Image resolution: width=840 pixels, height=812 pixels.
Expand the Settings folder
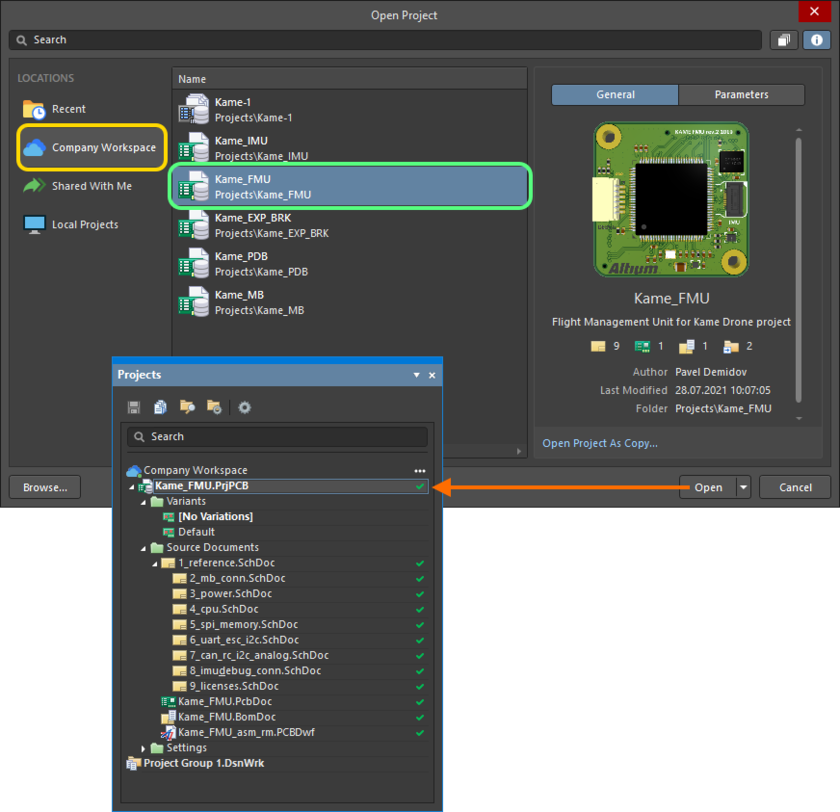tap(143, 747)
